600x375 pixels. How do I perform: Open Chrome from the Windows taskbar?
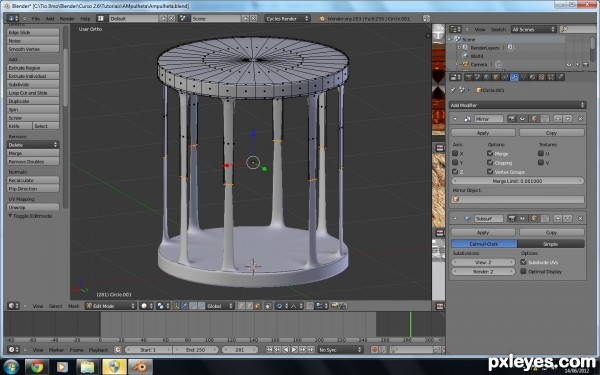tap(37, 367)
